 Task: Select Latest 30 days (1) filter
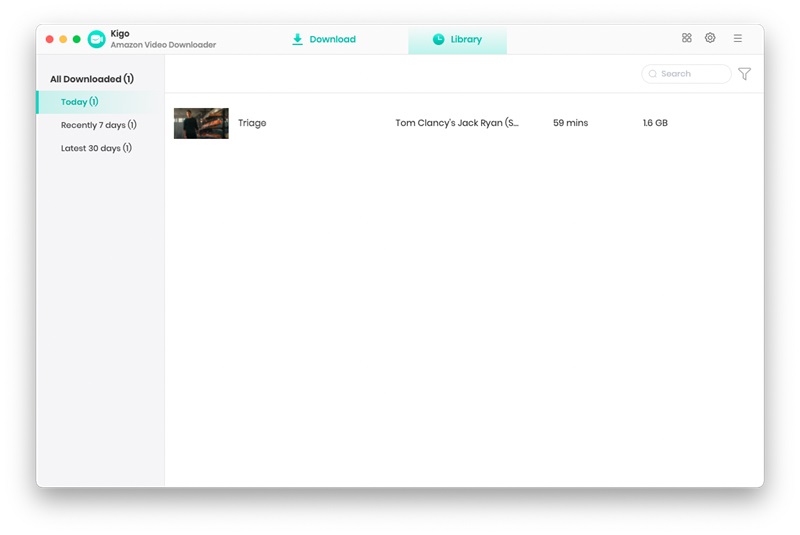coord(96,148)
